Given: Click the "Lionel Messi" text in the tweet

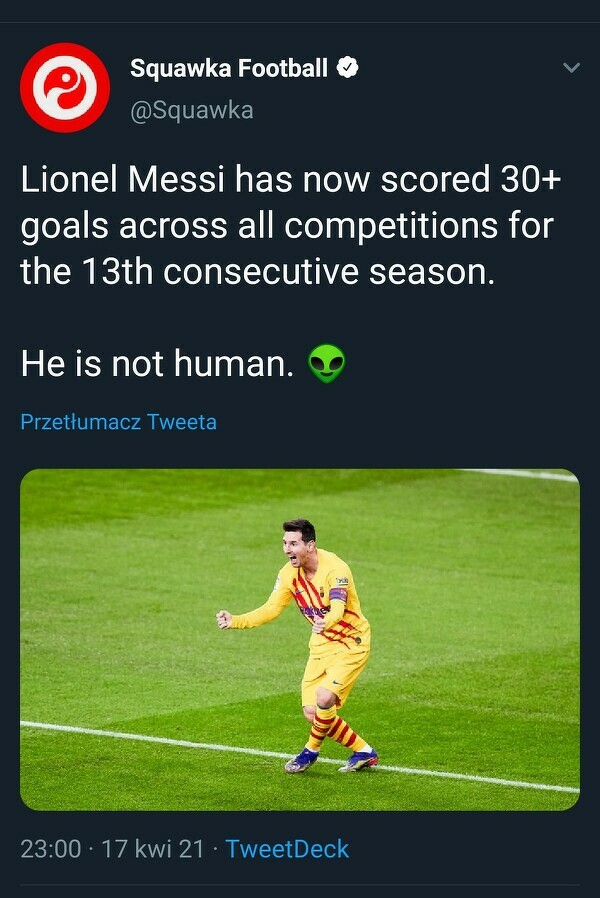Looking at the screenshot, I should 122,180.
